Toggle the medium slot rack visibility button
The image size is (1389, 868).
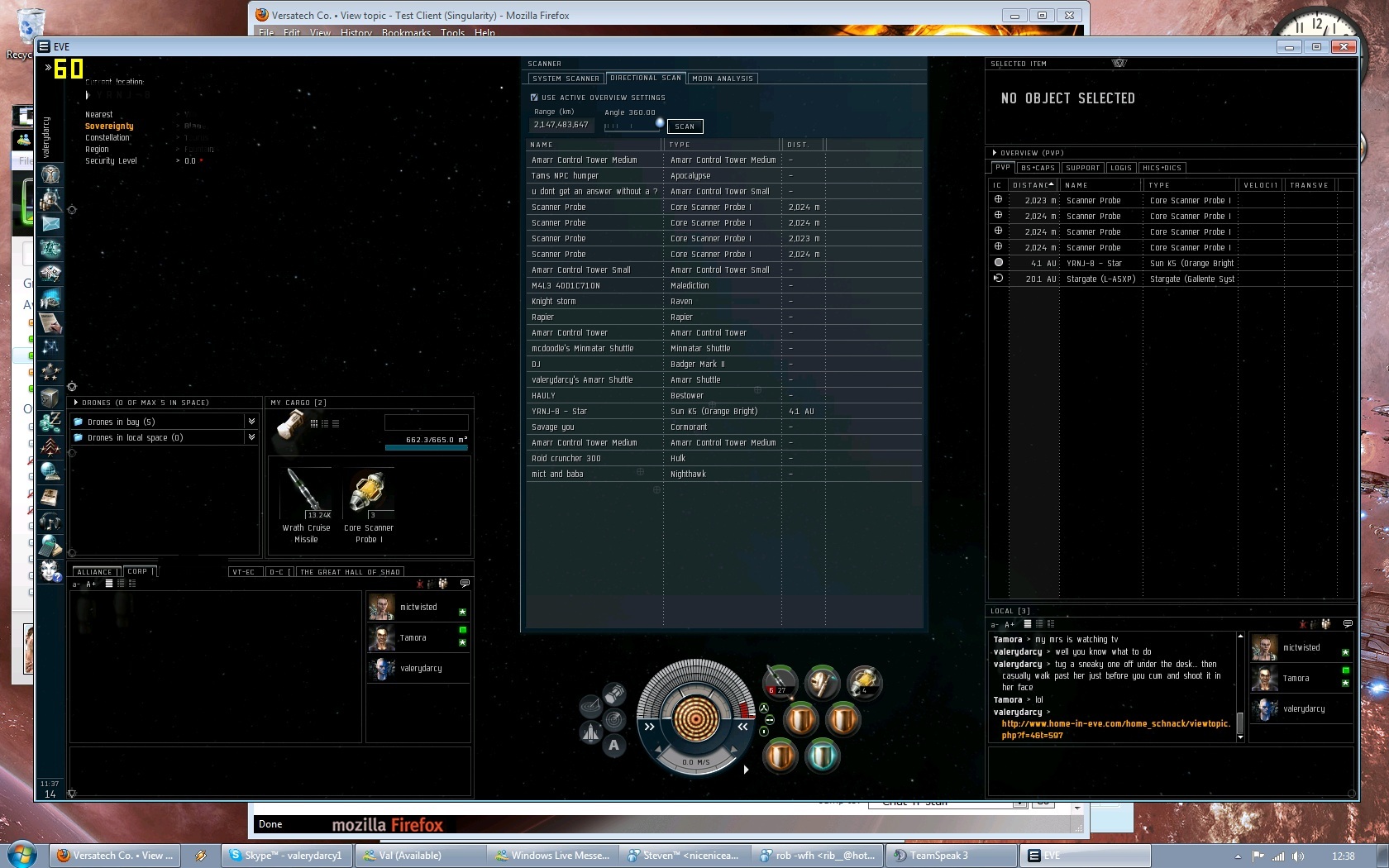[769, 719]
